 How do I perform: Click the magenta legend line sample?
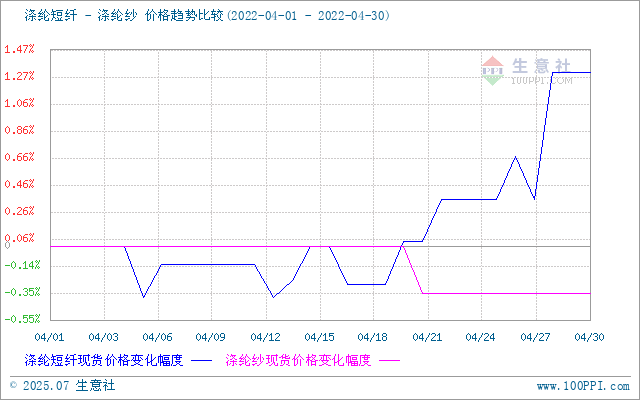[389, 361]
